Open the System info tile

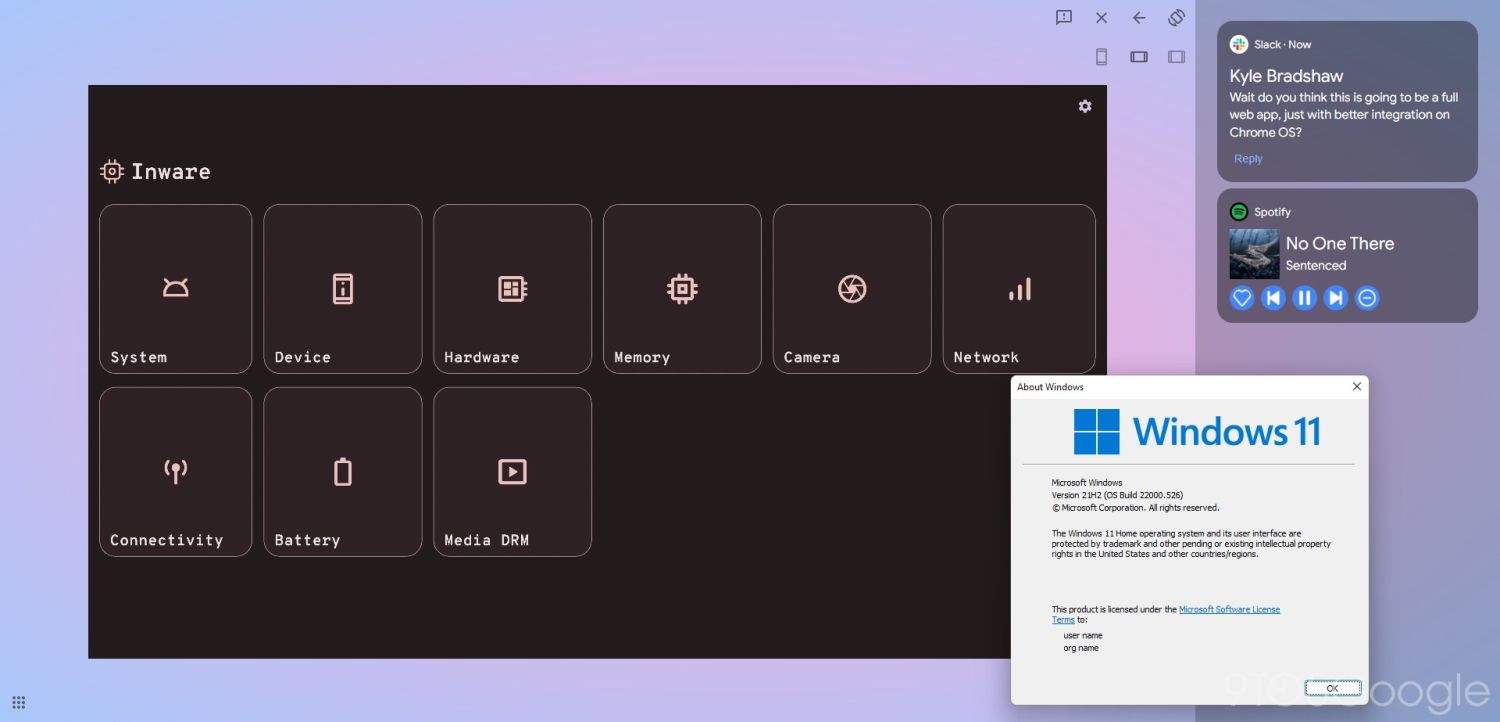(x=176, y=289)
